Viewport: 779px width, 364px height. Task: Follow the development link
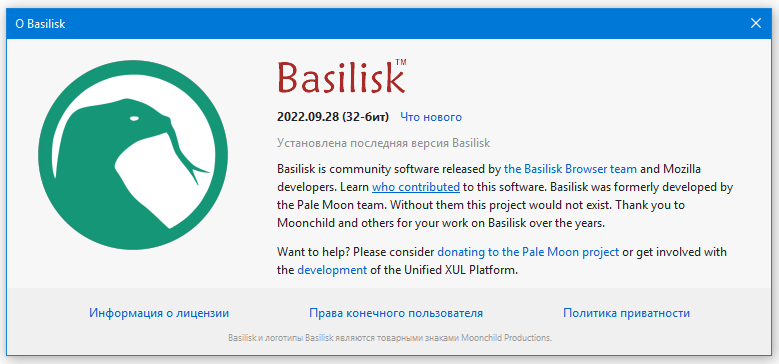[332, 270]
